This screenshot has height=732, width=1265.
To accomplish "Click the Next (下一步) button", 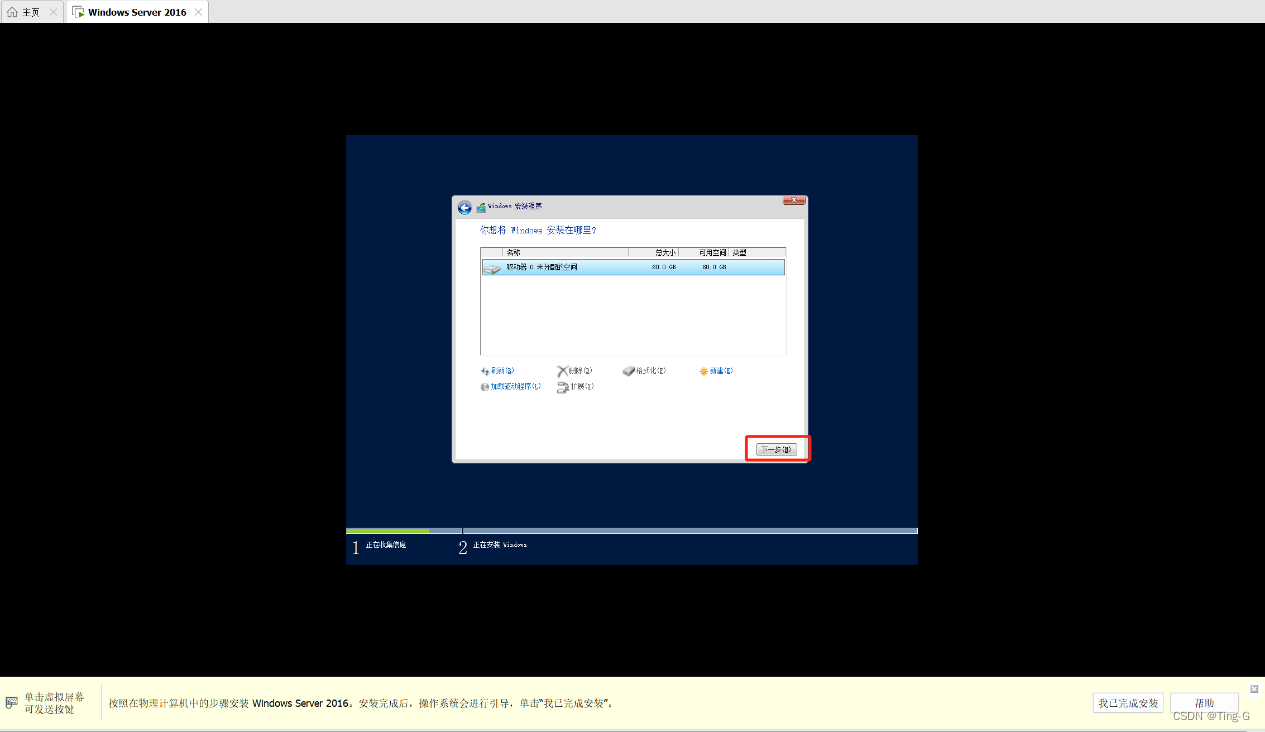I will coord(776,450).
